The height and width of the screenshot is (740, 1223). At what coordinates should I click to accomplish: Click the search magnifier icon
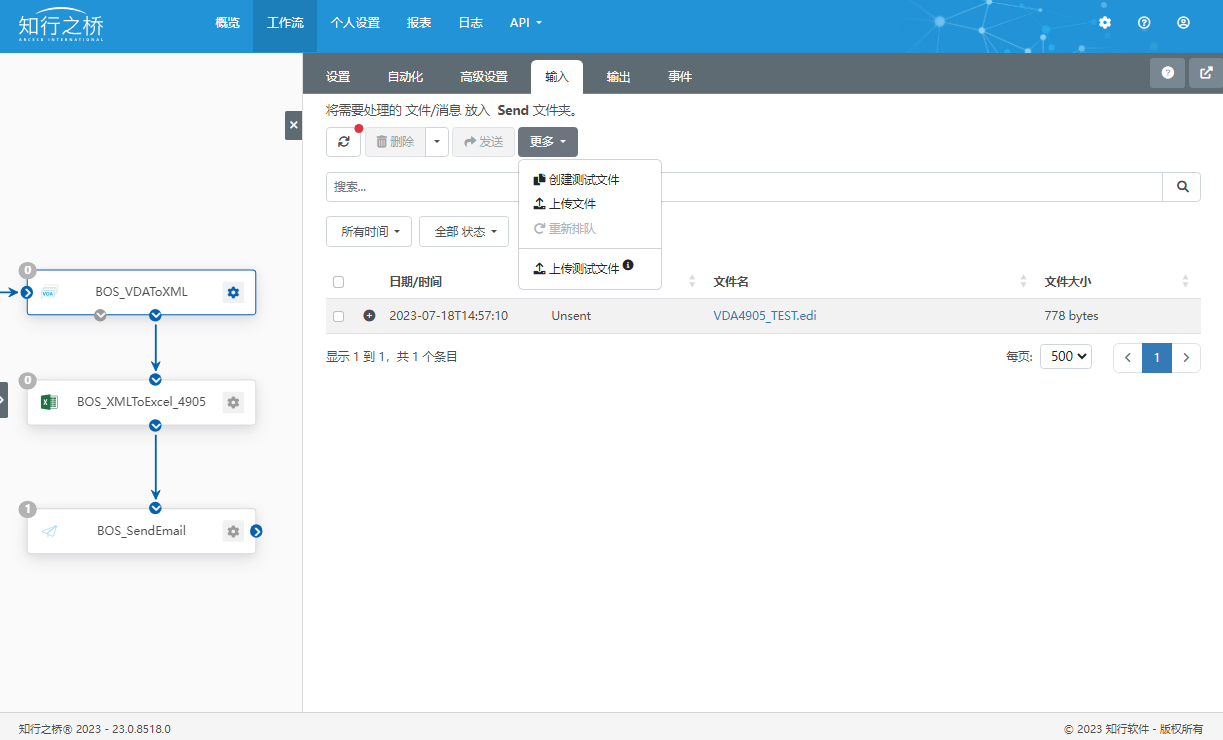[1182, 187]
